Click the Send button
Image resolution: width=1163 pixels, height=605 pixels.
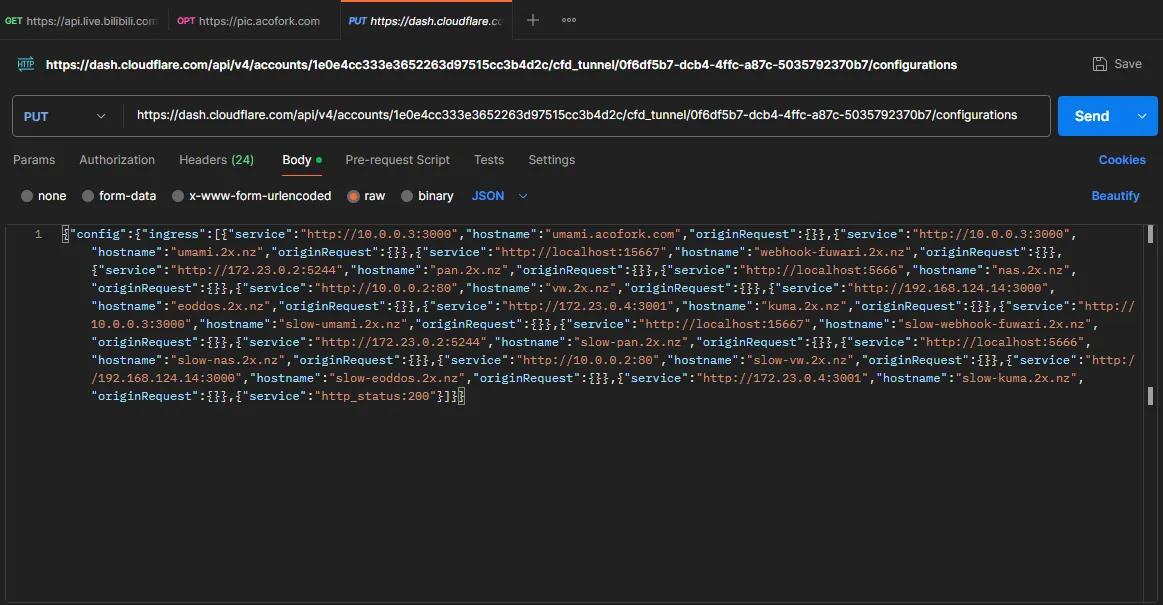[1091, 116]
